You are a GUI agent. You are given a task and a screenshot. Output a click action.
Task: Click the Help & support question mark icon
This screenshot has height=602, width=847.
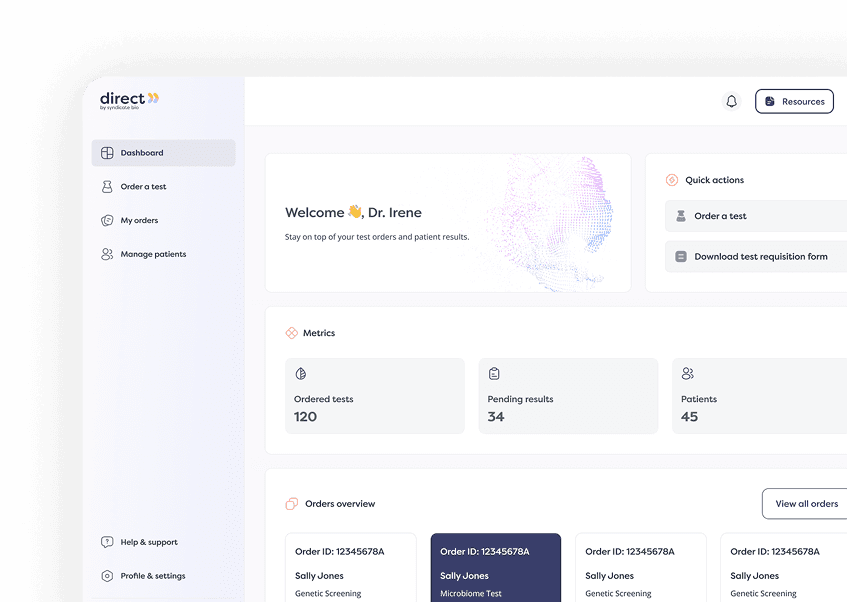(x=107, y=542)
